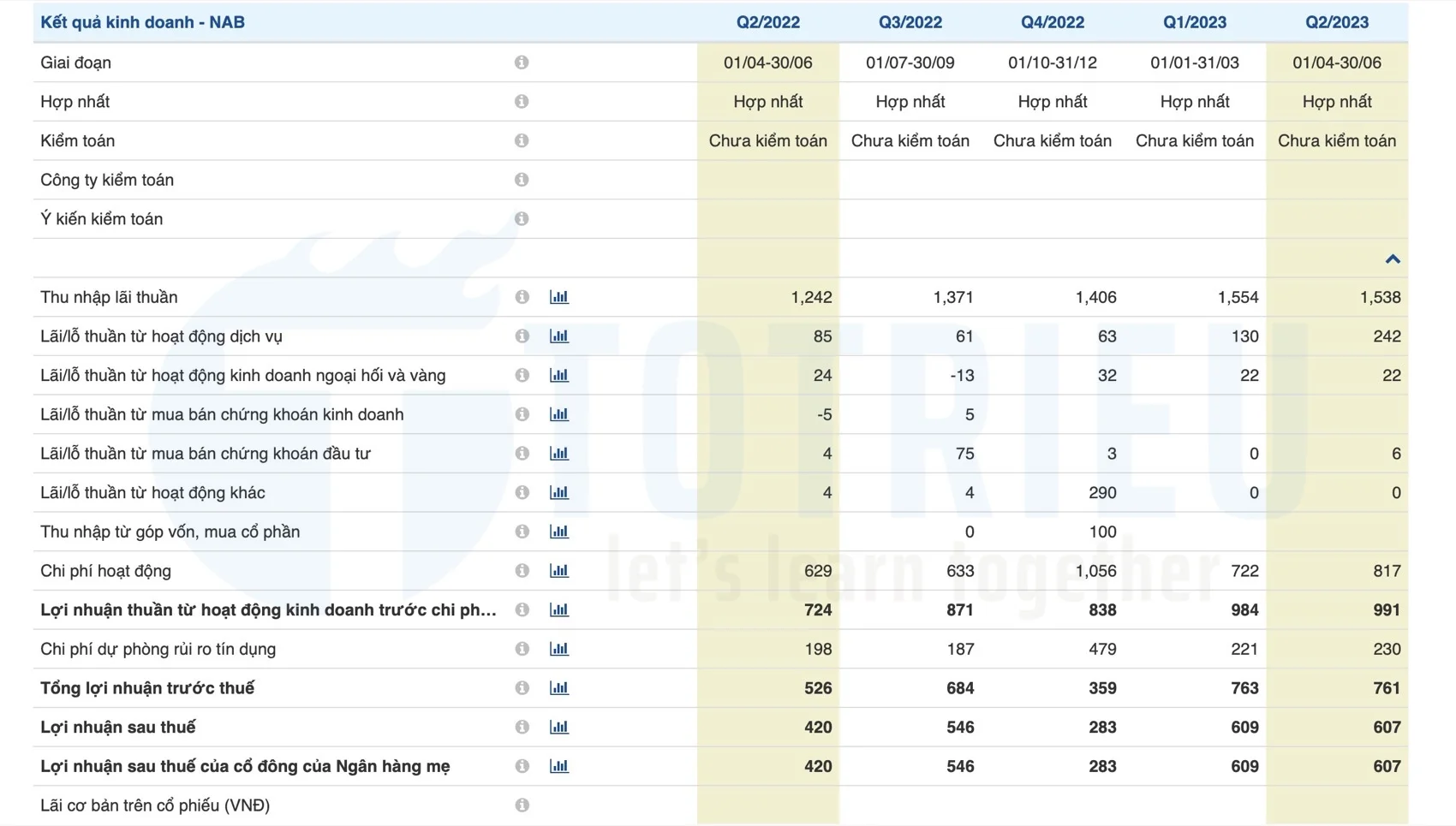Click the Lợi nhuận sau thuế của cổ đông row label
Screen dimensions: 1456x826
[245, 766]
